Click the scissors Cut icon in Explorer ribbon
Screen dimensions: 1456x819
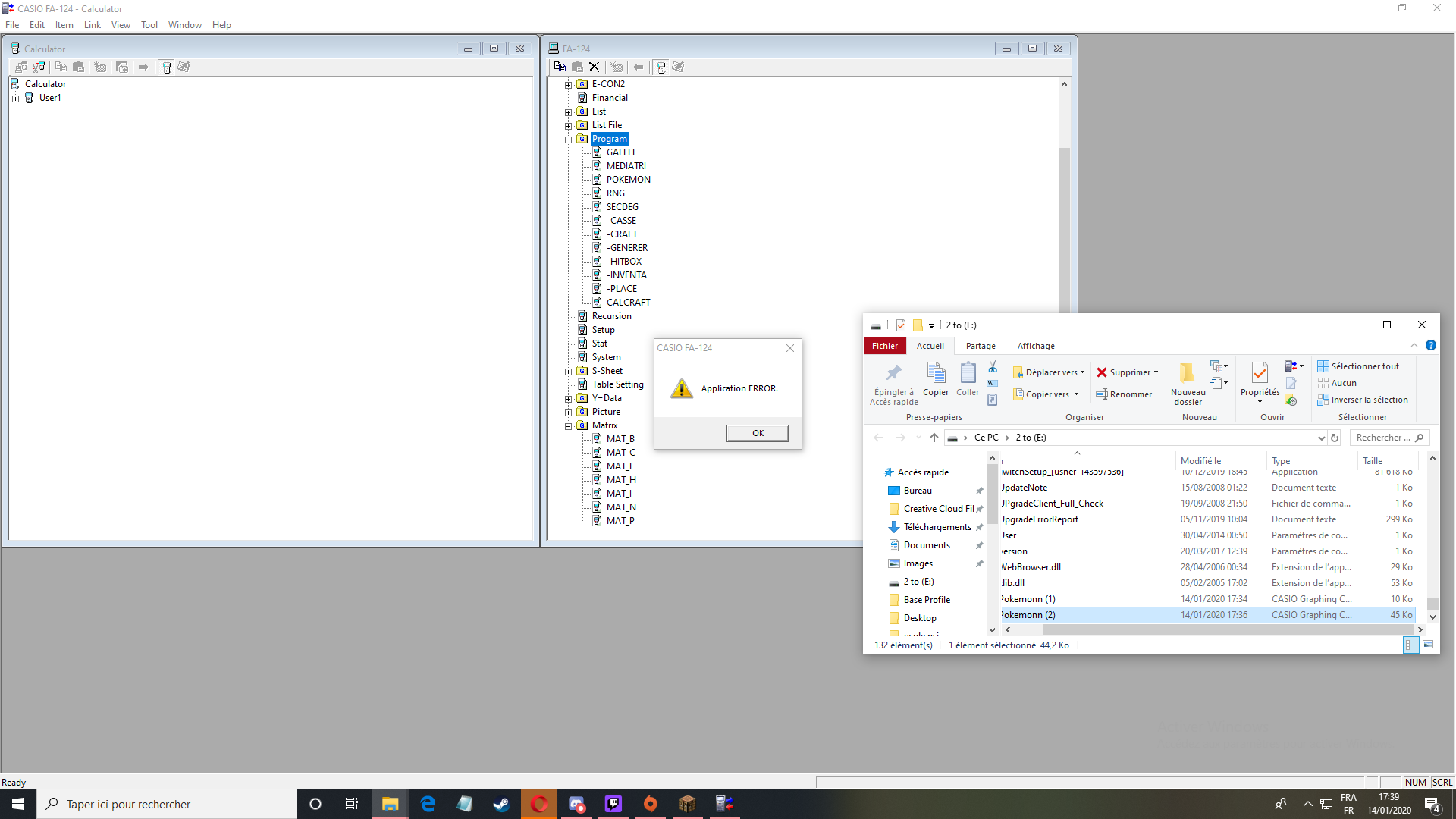click(993, 367)
